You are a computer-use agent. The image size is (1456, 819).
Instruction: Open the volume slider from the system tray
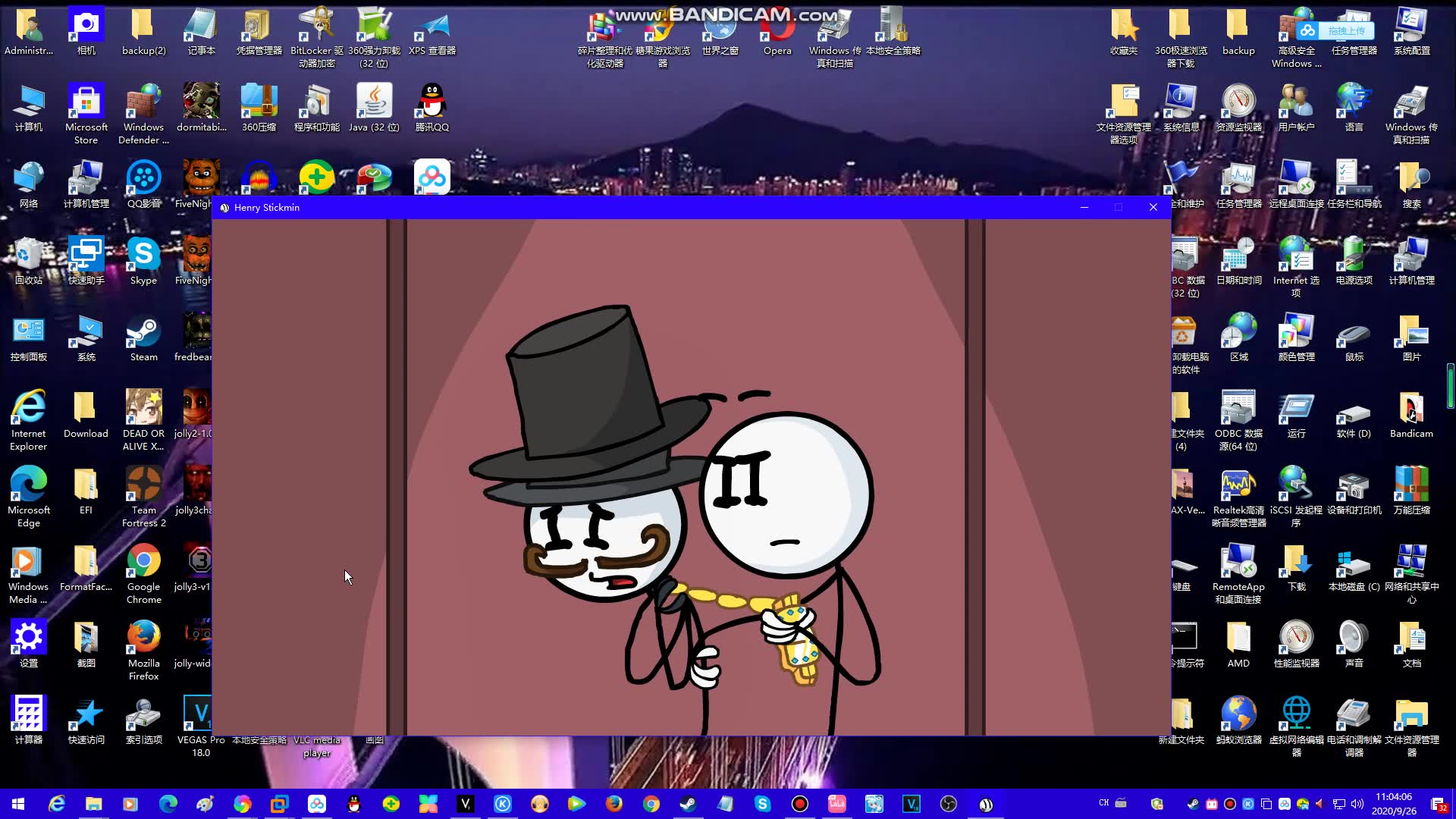point(1357,804)
